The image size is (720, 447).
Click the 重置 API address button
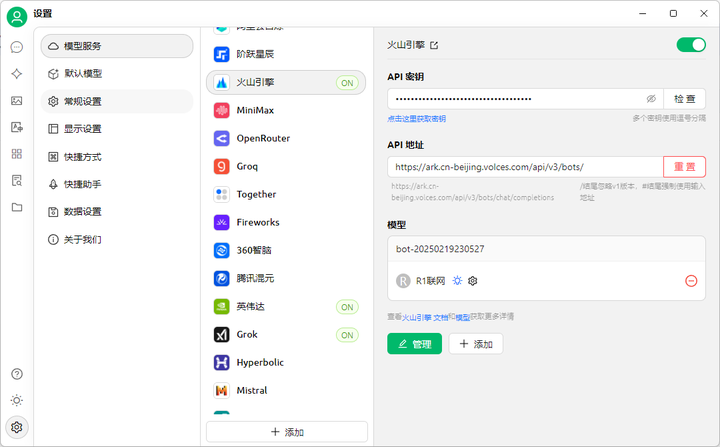685,167
